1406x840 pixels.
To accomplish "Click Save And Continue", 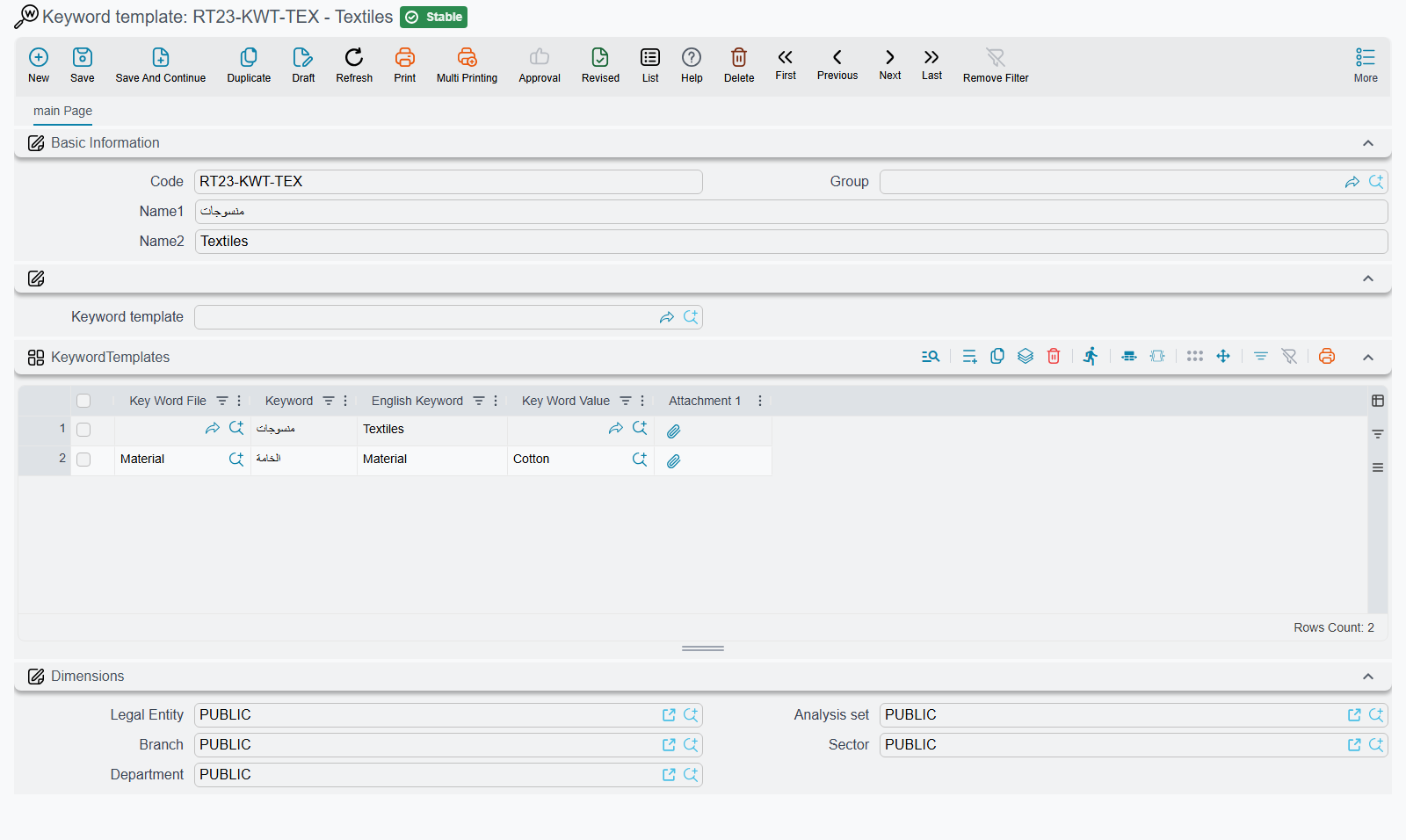I will [x=161, y=65].
